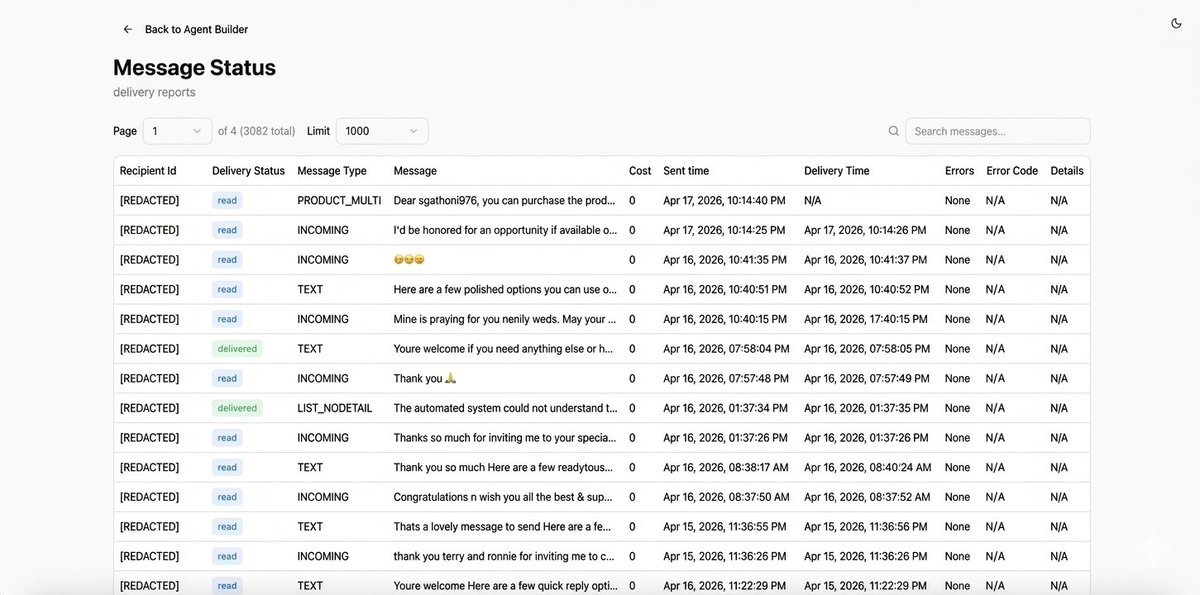This screenshot has width=1200, height=595.
Task: Click the Delivery Time column header
Action: [836, 171]
